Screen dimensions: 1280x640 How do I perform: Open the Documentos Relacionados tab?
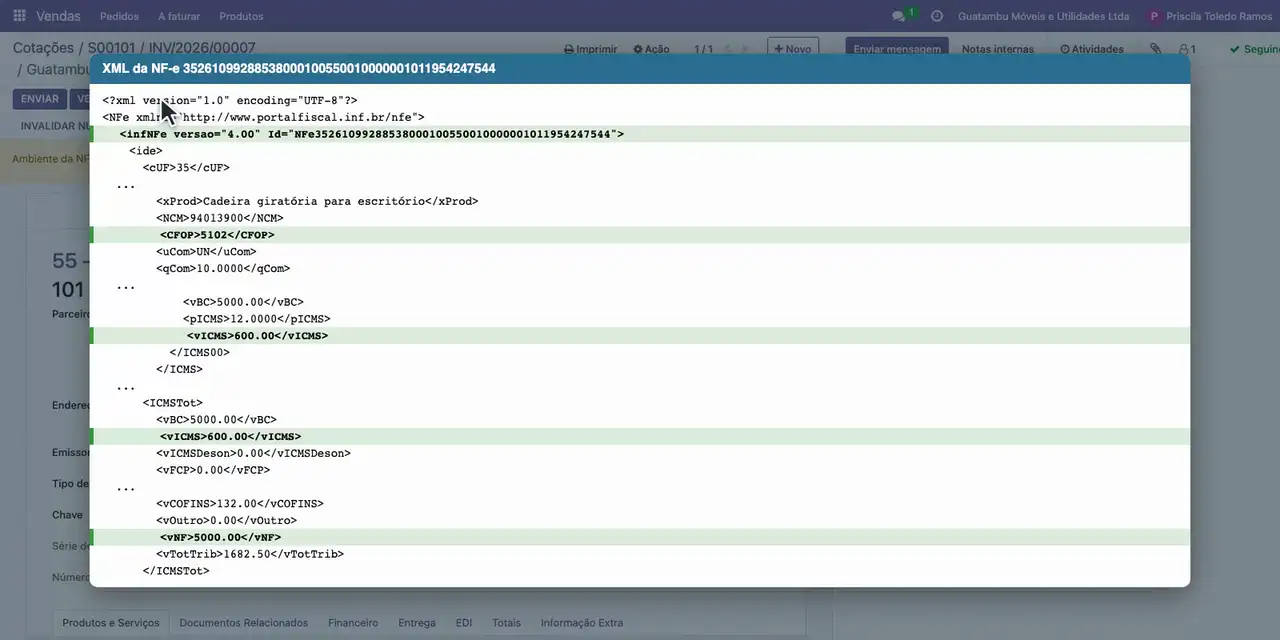(244, 622)
